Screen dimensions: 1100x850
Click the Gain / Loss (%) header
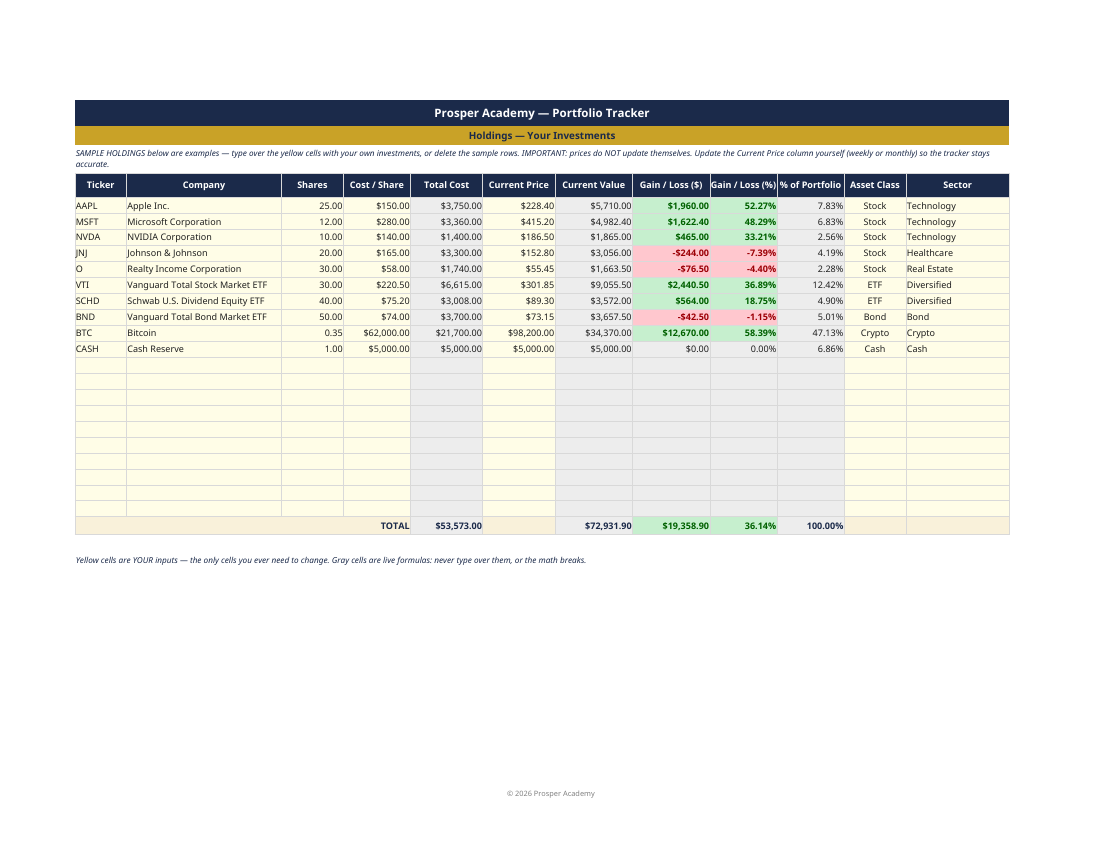pyautogui.click(x=744, y=185)
